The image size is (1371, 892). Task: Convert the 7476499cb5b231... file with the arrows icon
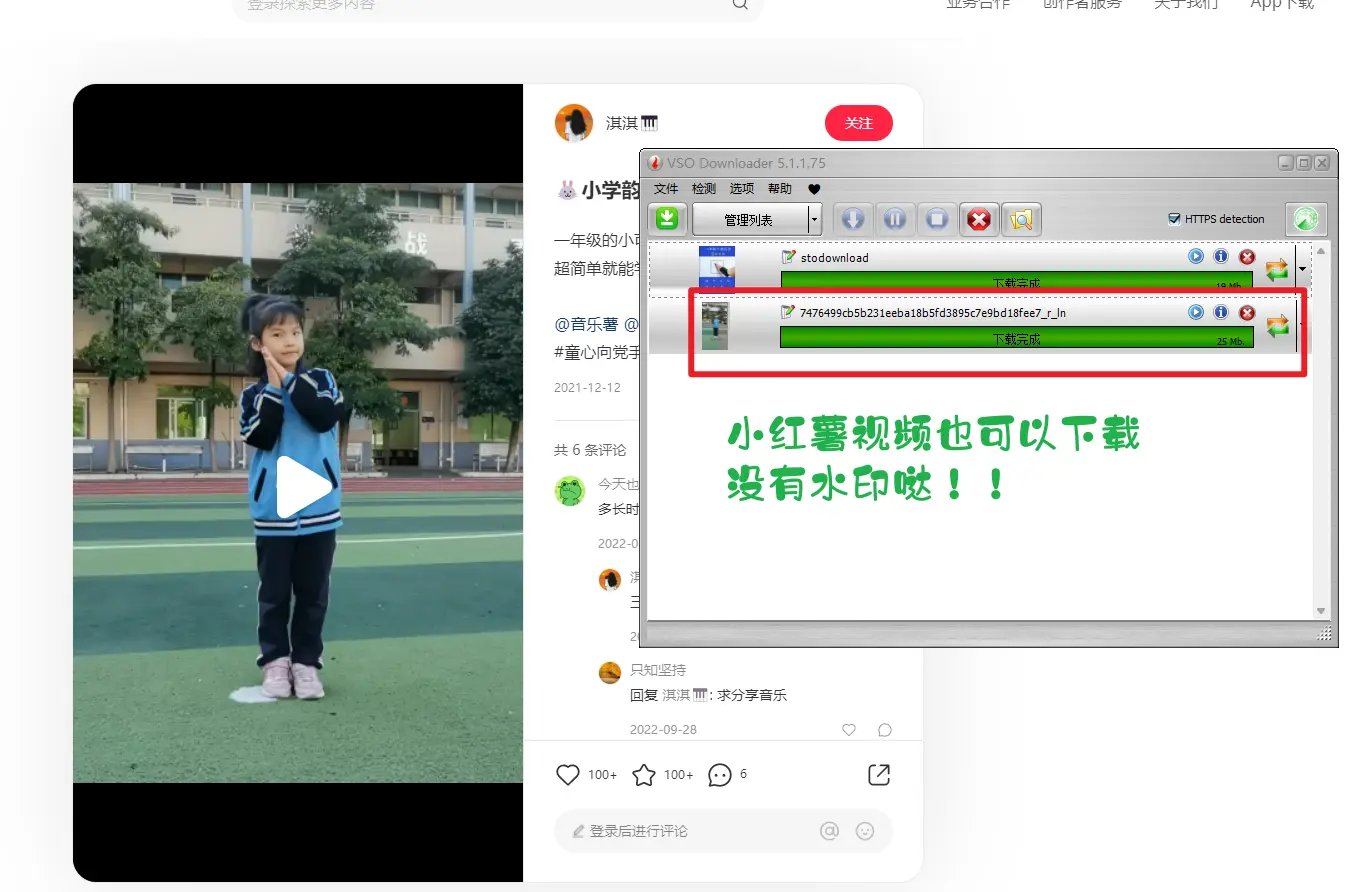1277,326
